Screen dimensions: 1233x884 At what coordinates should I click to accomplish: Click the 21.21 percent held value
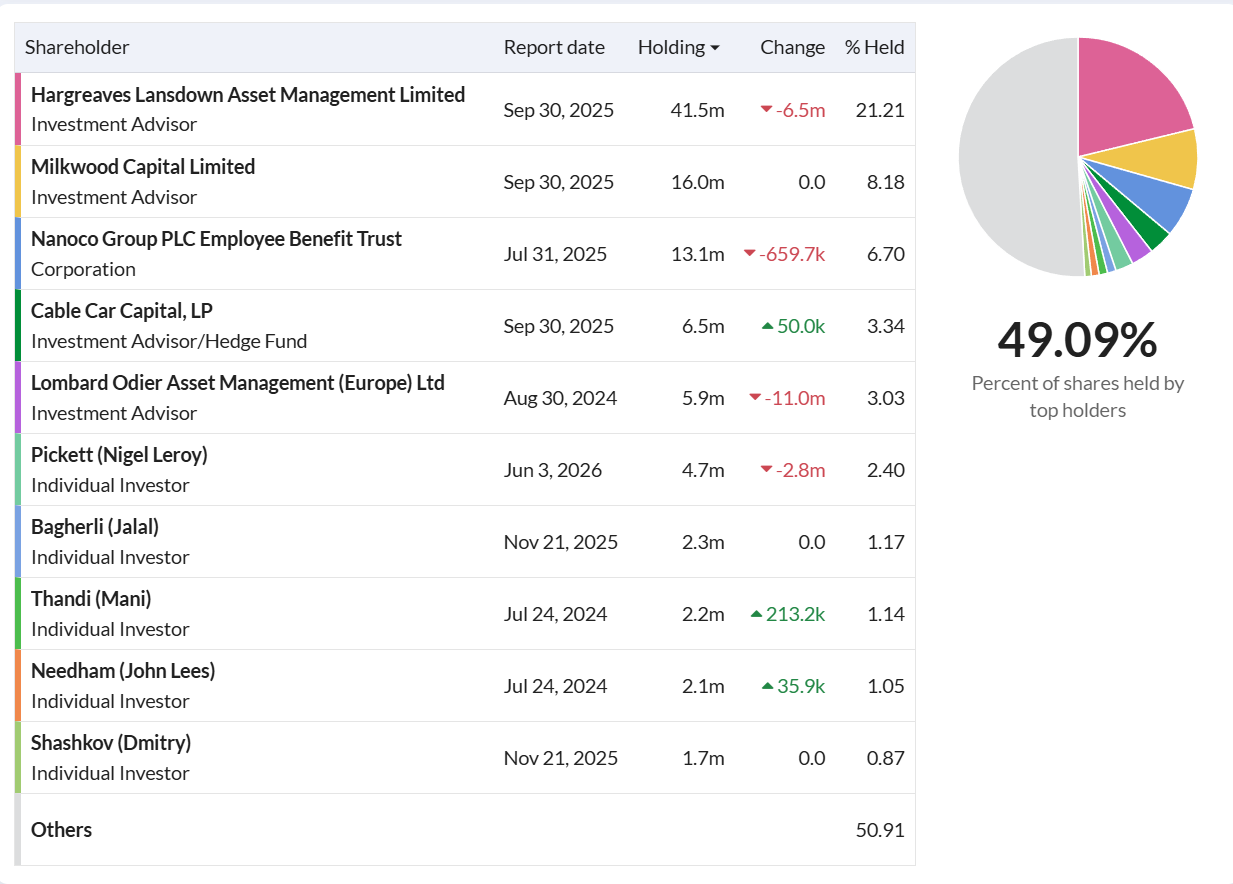(x=880, y=110)
